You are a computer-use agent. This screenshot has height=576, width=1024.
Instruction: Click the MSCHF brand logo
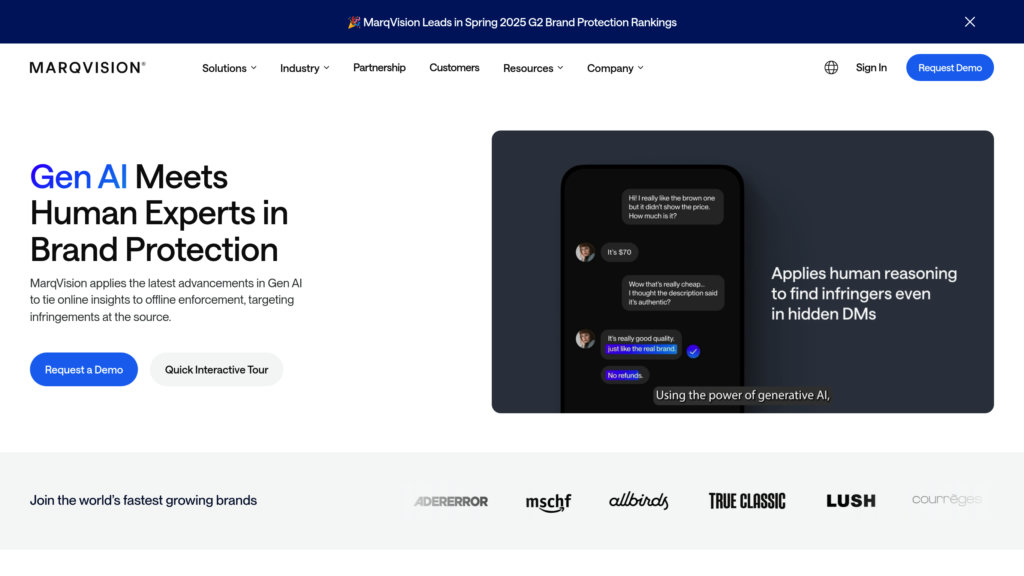tap(548, 501)
